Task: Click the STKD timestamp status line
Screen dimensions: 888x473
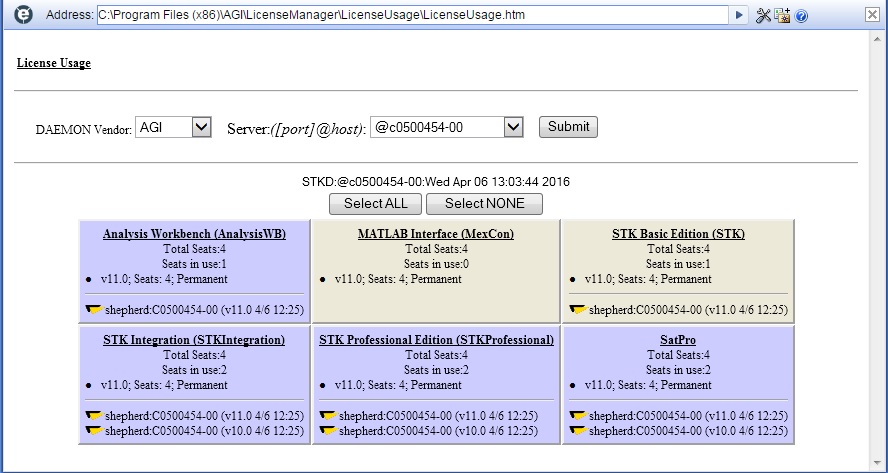Action: pos(436,182)
